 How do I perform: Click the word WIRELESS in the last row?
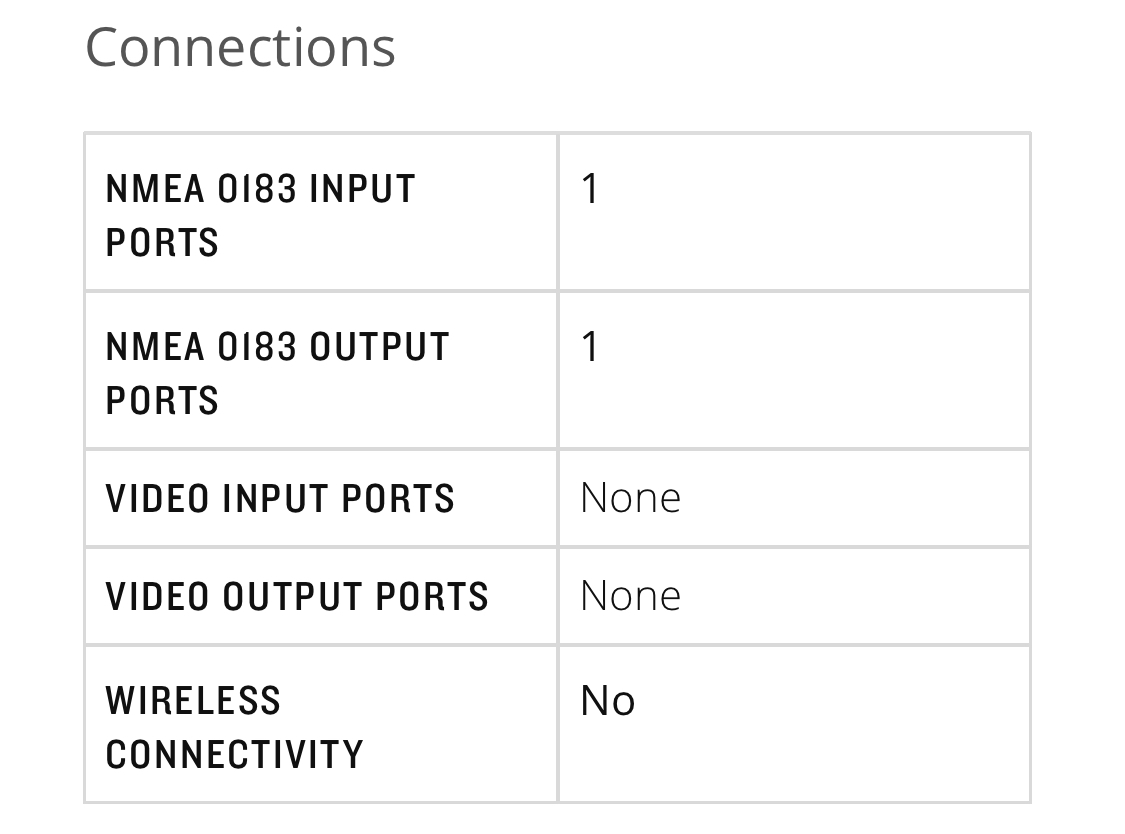coord(193,701)
